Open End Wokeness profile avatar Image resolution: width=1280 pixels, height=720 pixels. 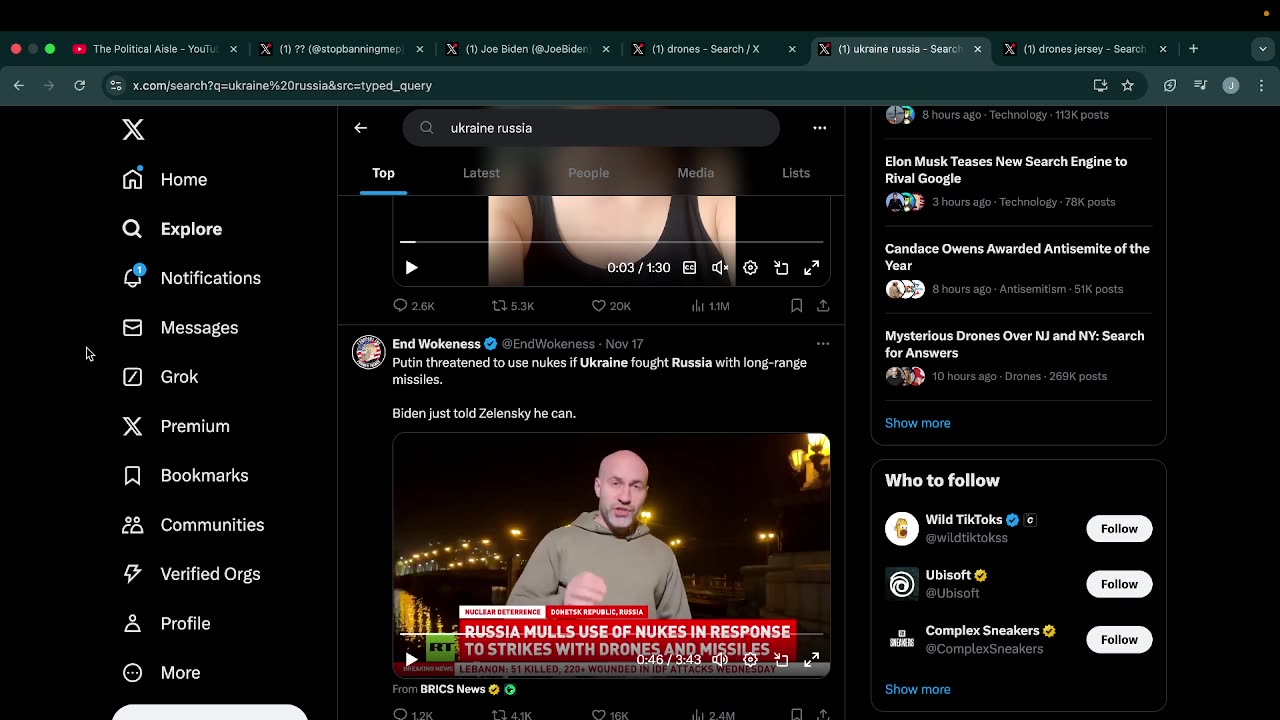(x=369, y=352)
